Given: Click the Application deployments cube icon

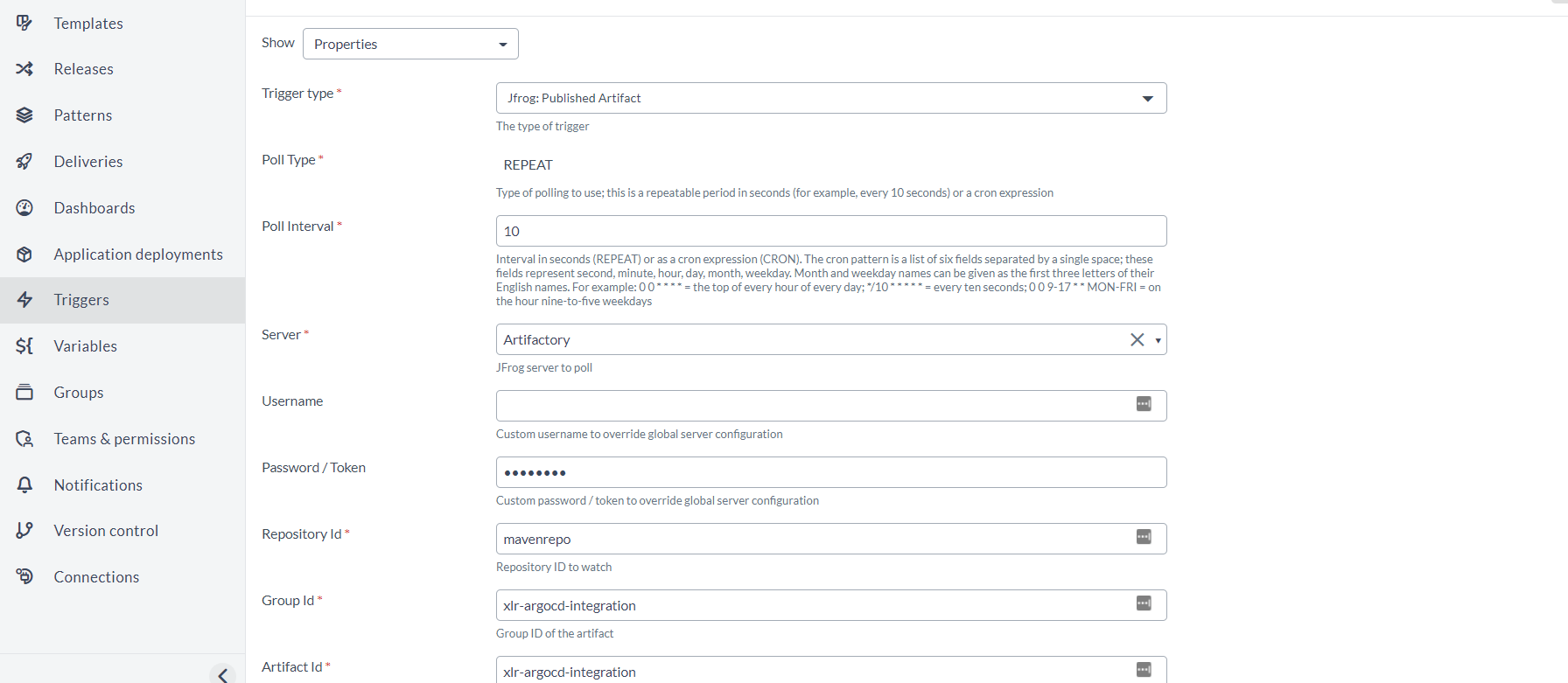Looking at the screenshot, I should [24, 254].
